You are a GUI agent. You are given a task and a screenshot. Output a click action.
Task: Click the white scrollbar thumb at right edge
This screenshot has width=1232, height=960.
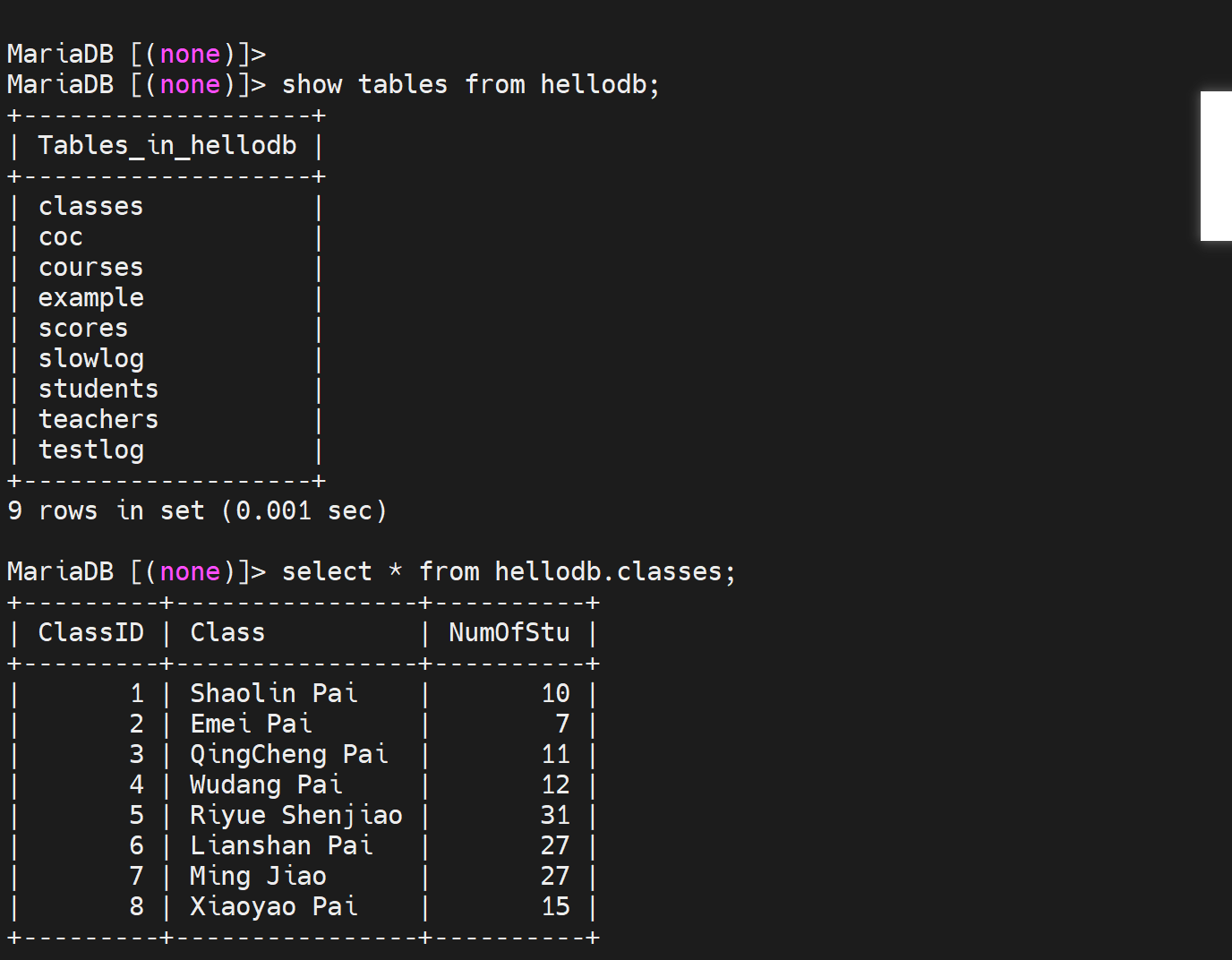1216,166
